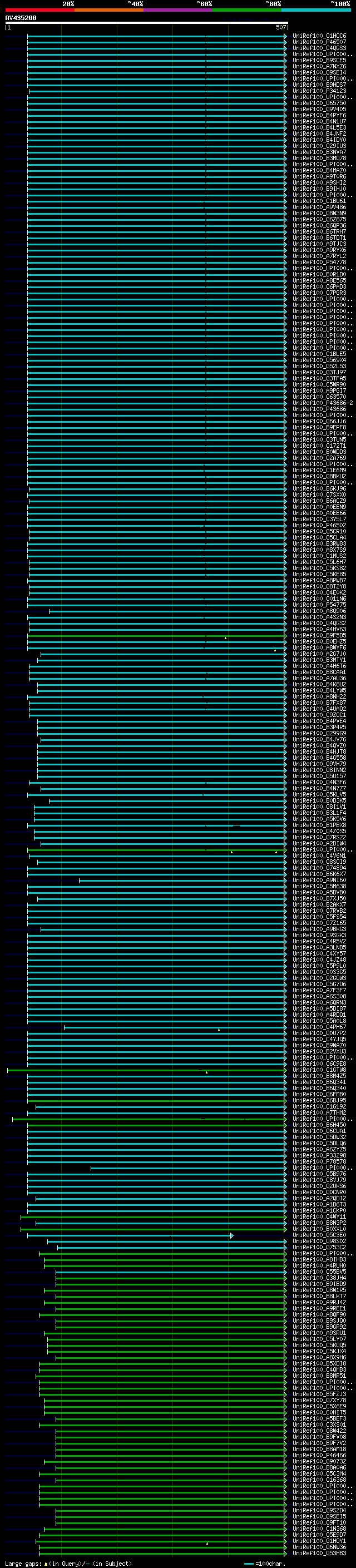Select hit label UniRef100_Q5C3E0
The width and height of the screenshot is (356, 1568).
[x=319, y=1235]
